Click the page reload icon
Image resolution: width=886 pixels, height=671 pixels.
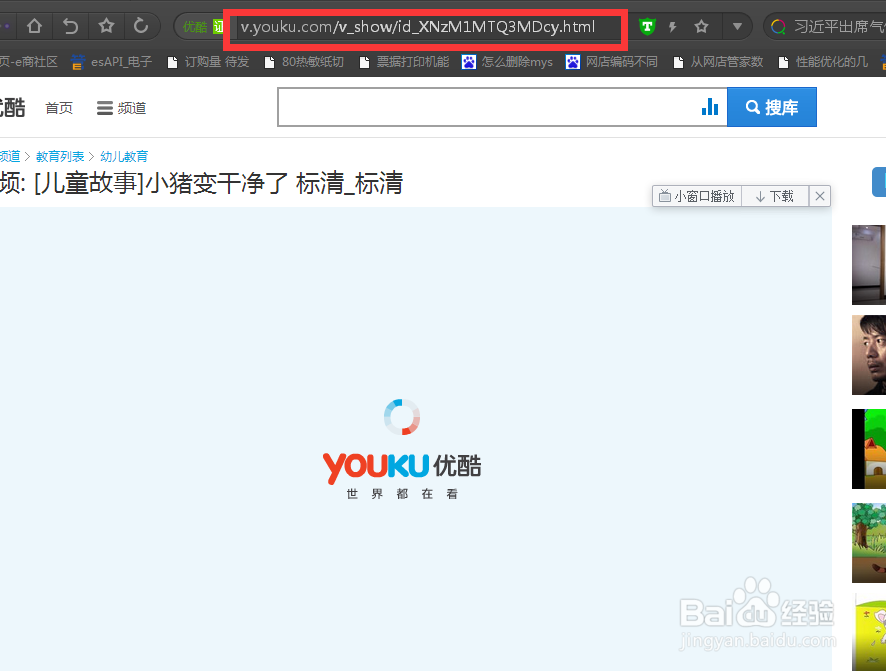pos(141,25)
